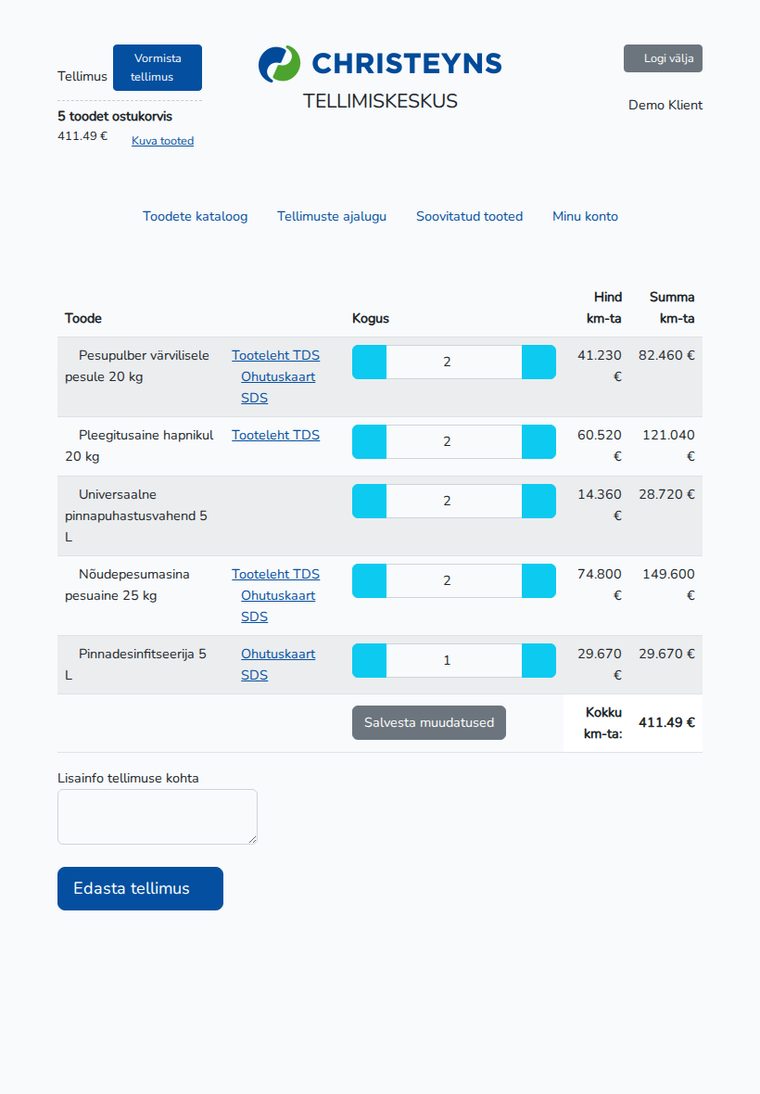Click the Summa km-ta column header
This screenshot has height=1094, width=760.
coord(671,308)
